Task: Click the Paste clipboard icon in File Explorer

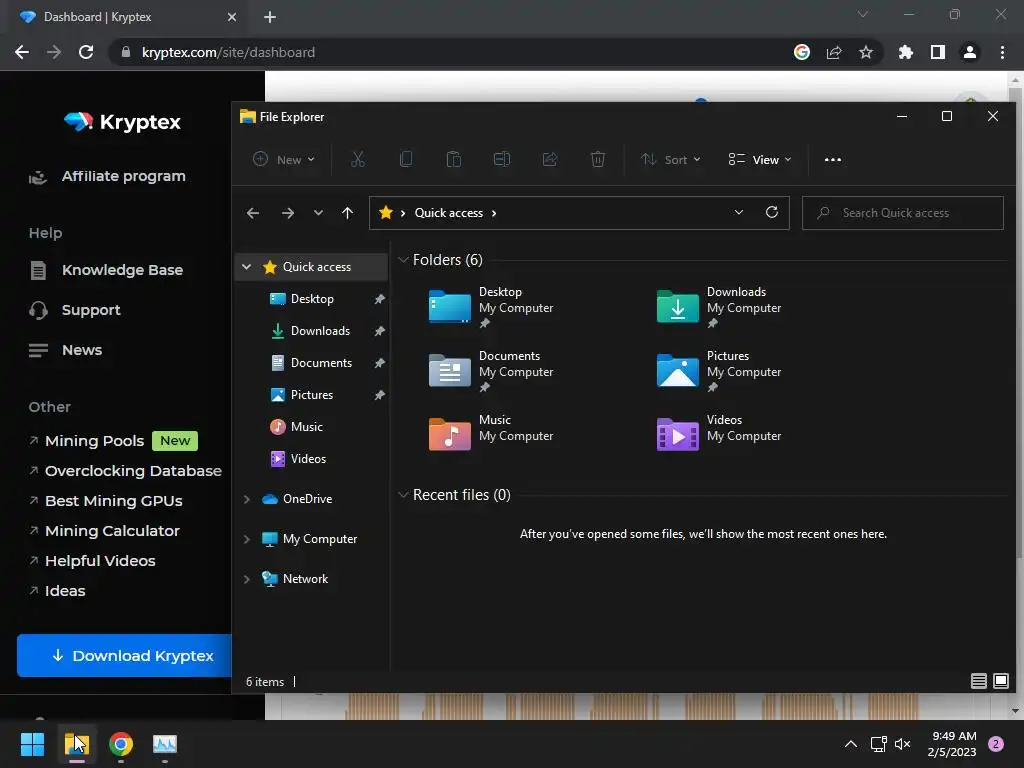Action: [454, 159]
